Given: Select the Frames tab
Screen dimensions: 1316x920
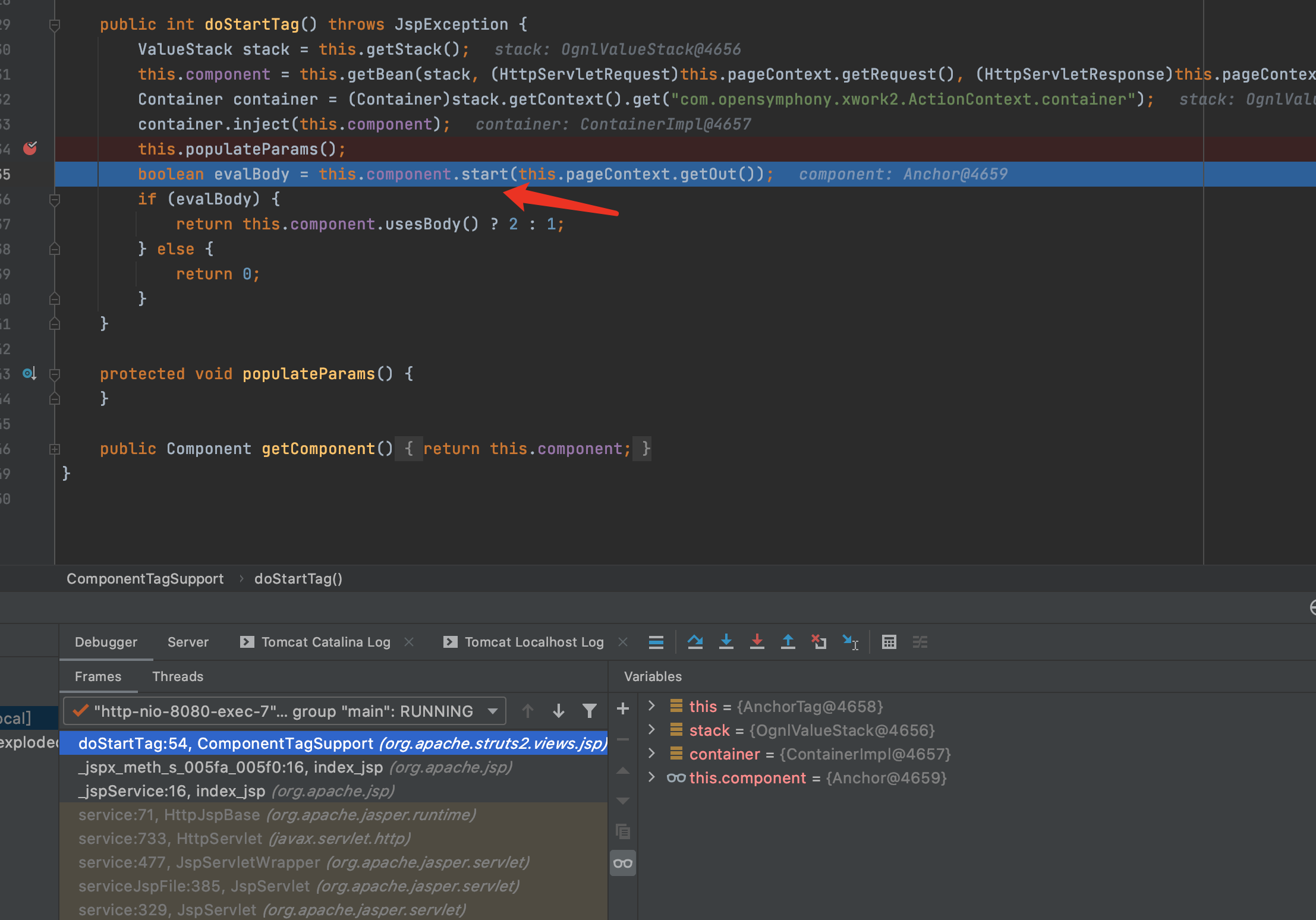Looking at the screenshot, I should point(98,676).
